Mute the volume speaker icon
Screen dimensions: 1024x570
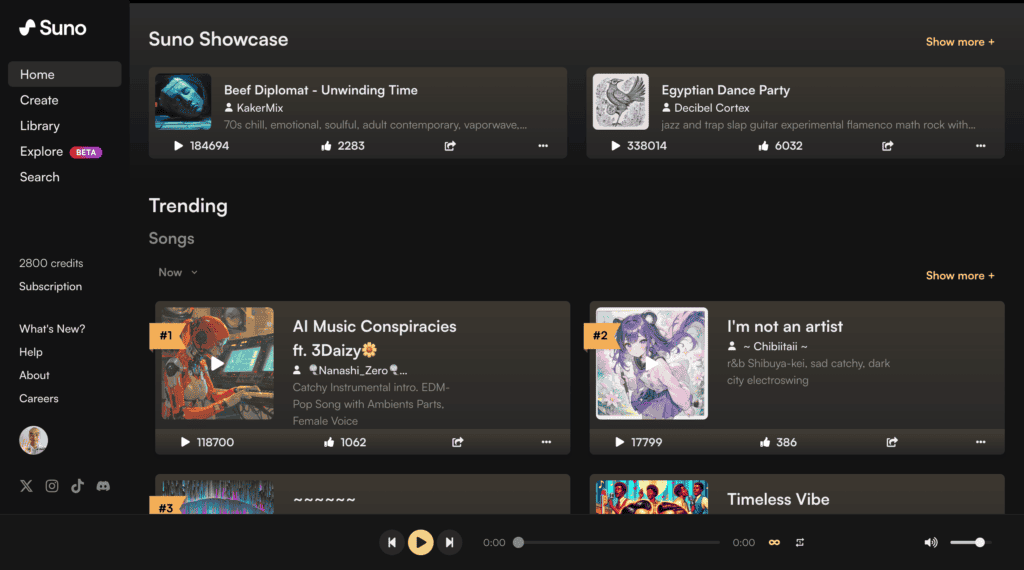click(931, 543)
